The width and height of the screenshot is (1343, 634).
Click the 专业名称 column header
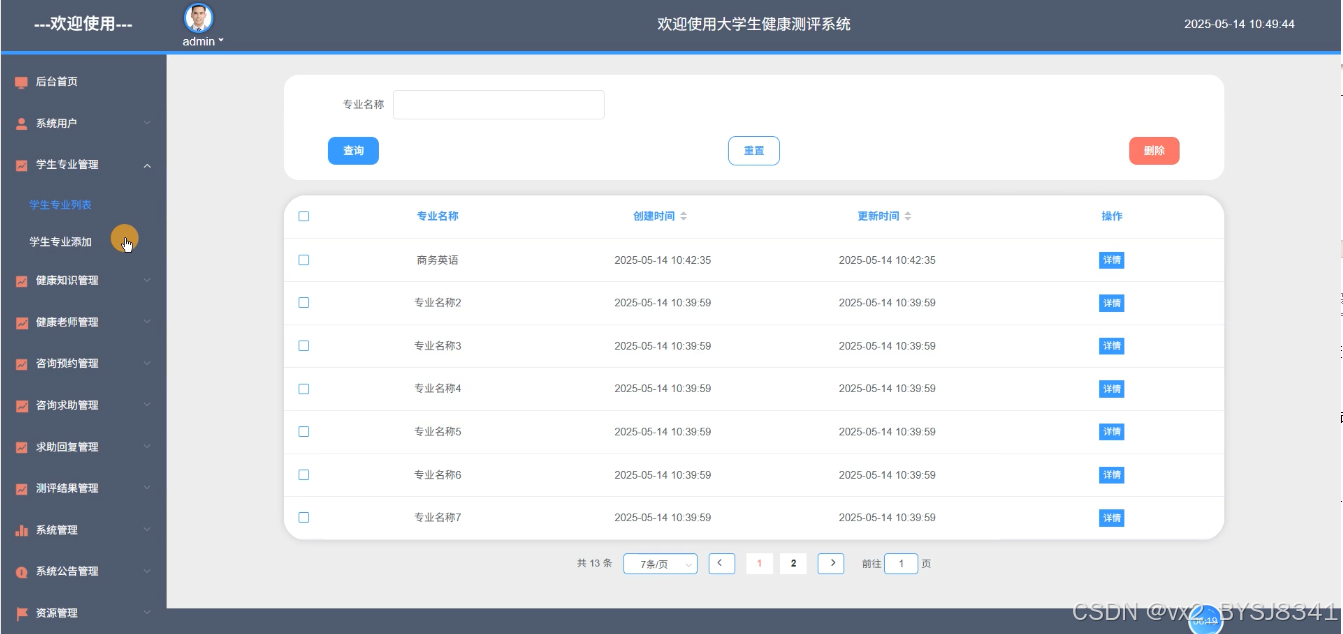[438, 216]
